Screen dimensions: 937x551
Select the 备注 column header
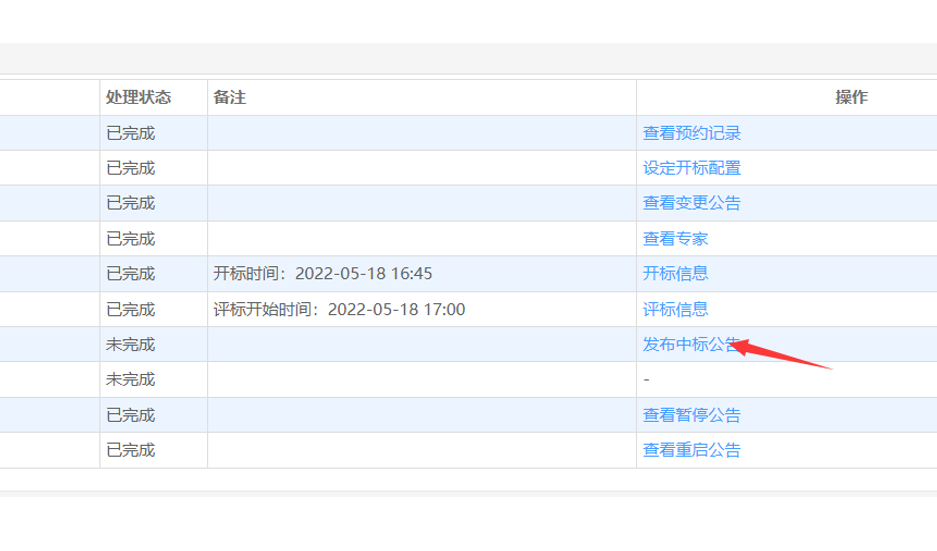click(229, 97)
